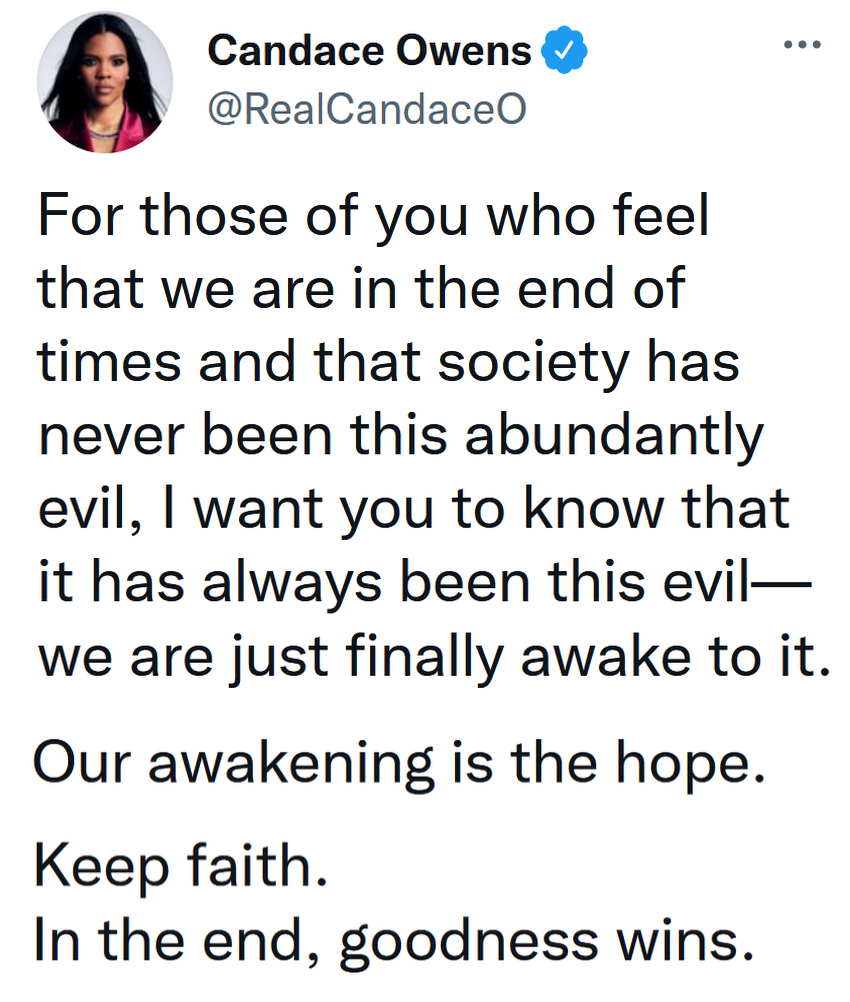
Task: Click the line "For those of you who feel"
Action: coord(373,218)
